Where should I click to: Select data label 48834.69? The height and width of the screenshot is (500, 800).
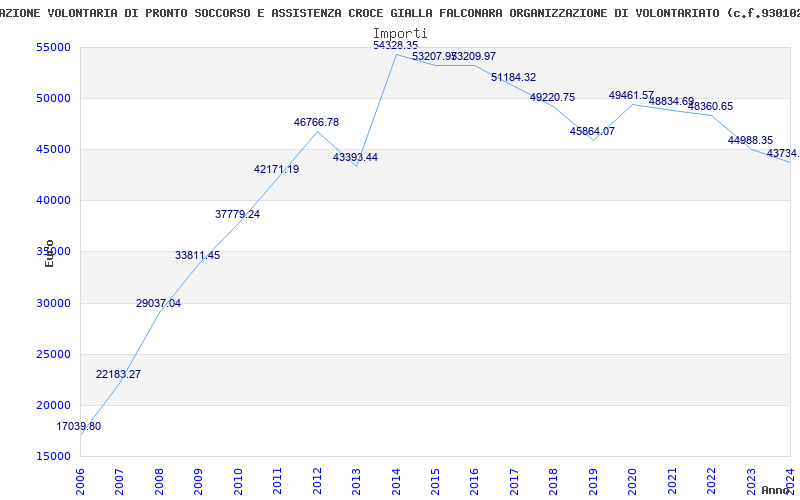pyautogui.click(x=671, y=102)
